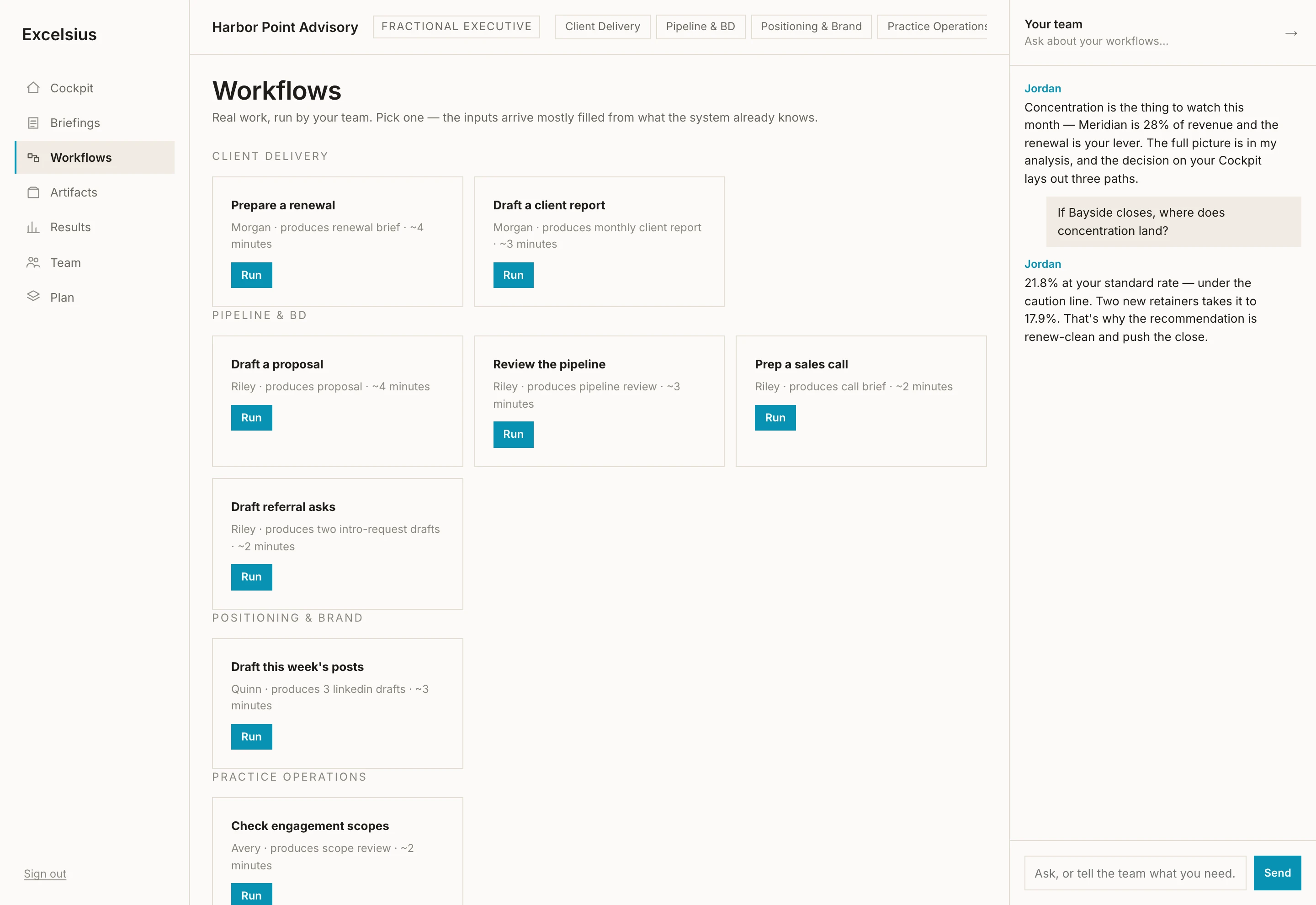Click the Workflows page heading
The width and height of the screenshot is (1316, 905).
(x=276, y=90)
